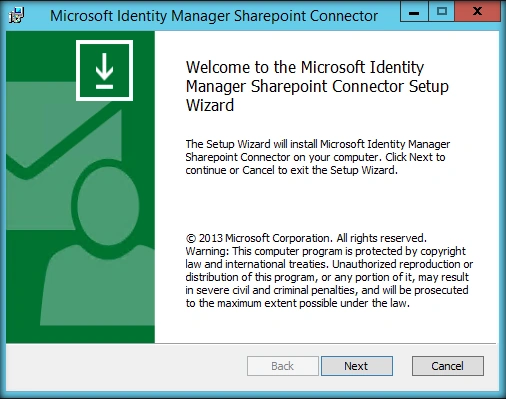The height and width of the screenshot is (399, 506).
Task: Maximize the setup wizard window
Action: pos(442,12)
